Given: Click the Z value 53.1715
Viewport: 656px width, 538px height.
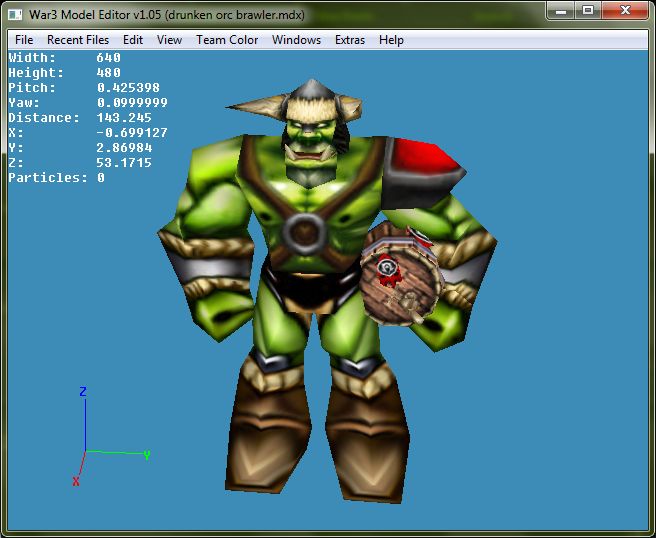Looking at the screenshot, I should tap(124, 163).
